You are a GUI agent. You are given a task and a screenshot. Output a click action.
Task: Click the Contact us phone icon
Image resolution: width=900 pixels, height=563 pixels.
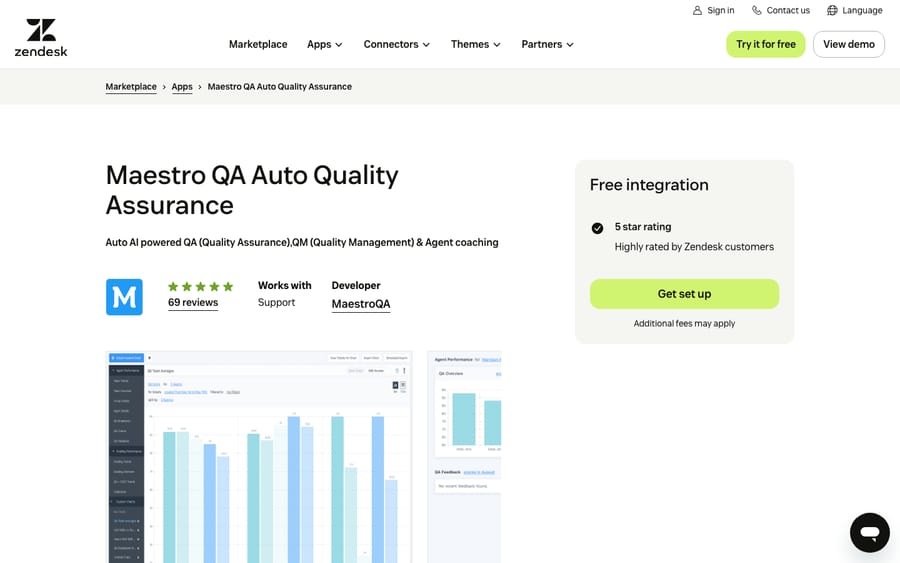pyautogui.click(x=757, y=10)
